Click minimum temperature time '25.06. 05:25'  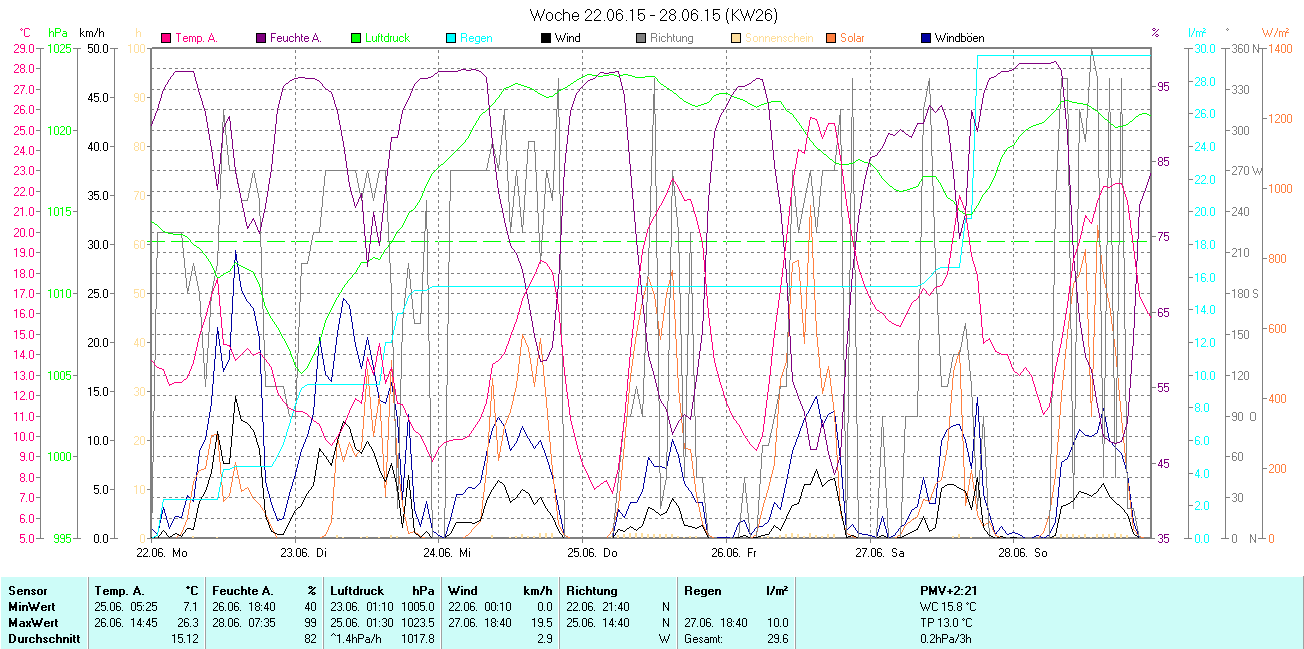tap(125, 607)
